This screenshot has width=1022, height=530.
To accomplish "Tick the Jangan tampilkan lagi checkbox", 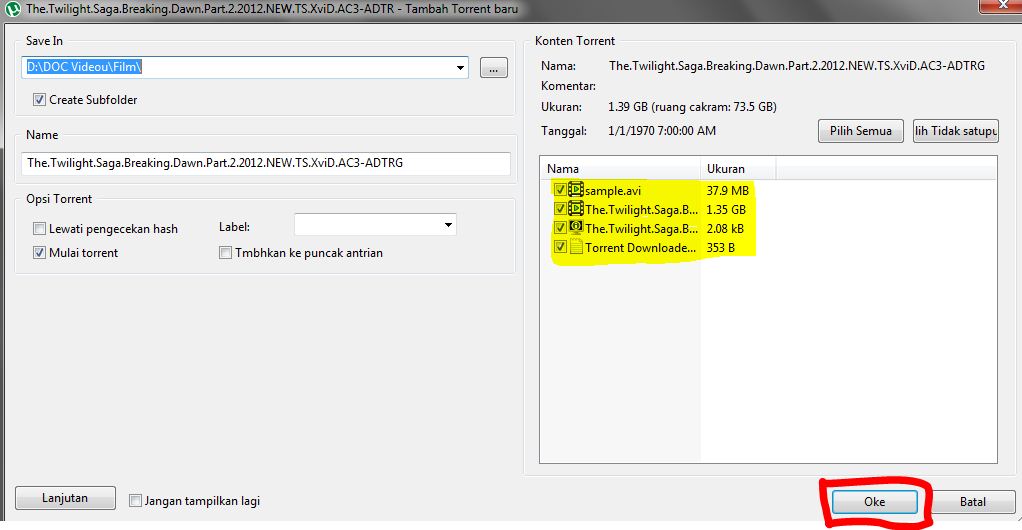I will click(x=135, y=501).
